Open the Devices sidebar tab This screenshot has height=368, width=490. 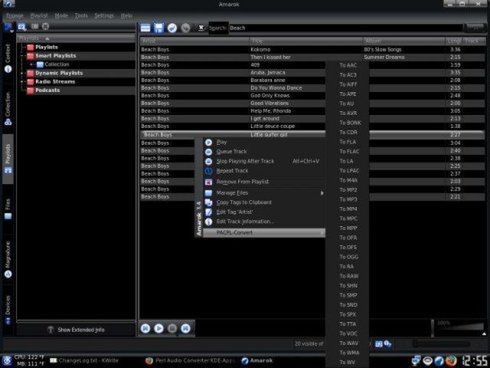(8, 310)
